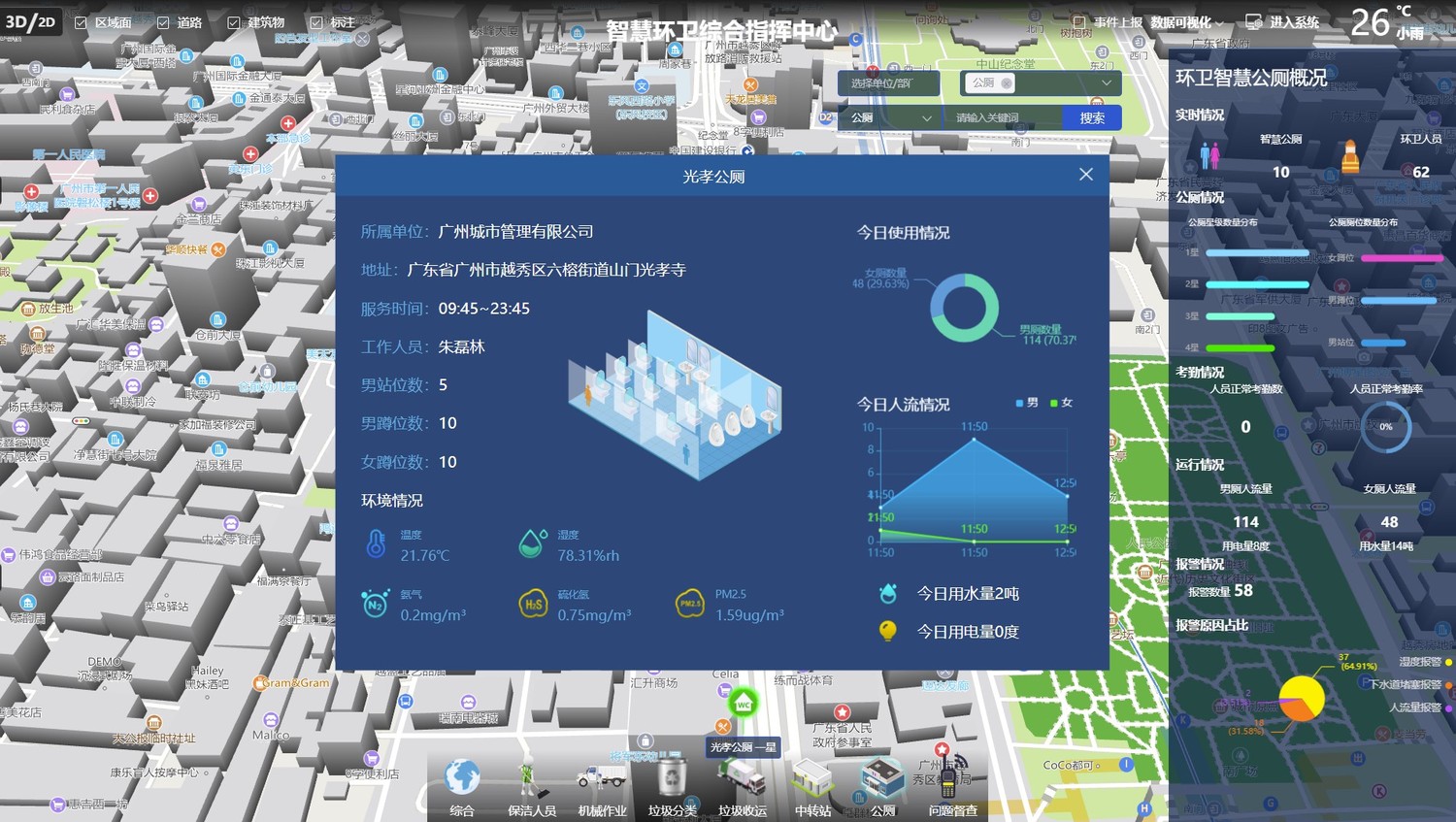Screen dimensions: 1456x822
Task: Open the 垃圾分类 tab
Action: tap(672, 787)
